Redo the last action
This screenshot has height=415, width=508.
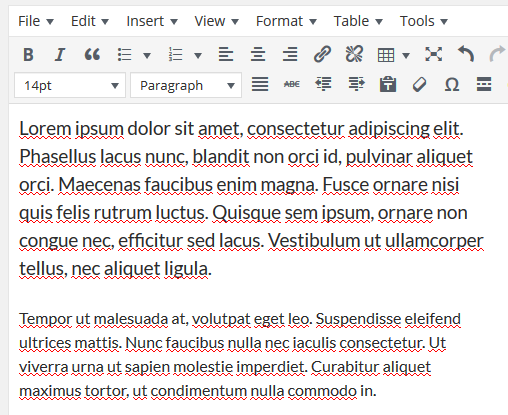(x=498, y=54)
